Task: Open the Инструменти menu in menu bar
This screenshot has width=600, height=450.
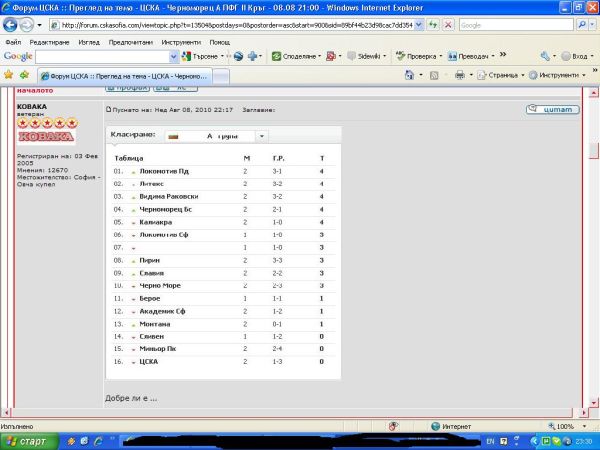Action: [181, 42]
